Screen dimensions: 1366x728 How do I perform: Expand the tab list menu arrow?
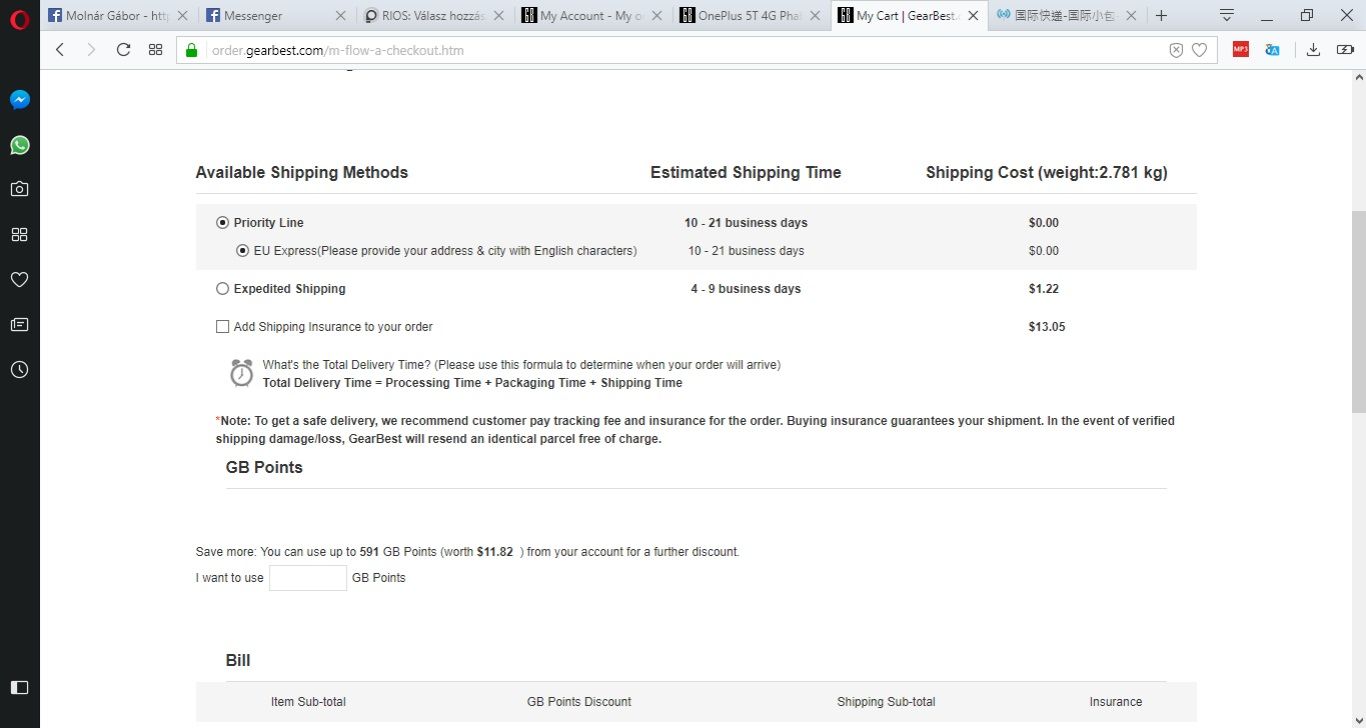click(x=1227, y=16)
